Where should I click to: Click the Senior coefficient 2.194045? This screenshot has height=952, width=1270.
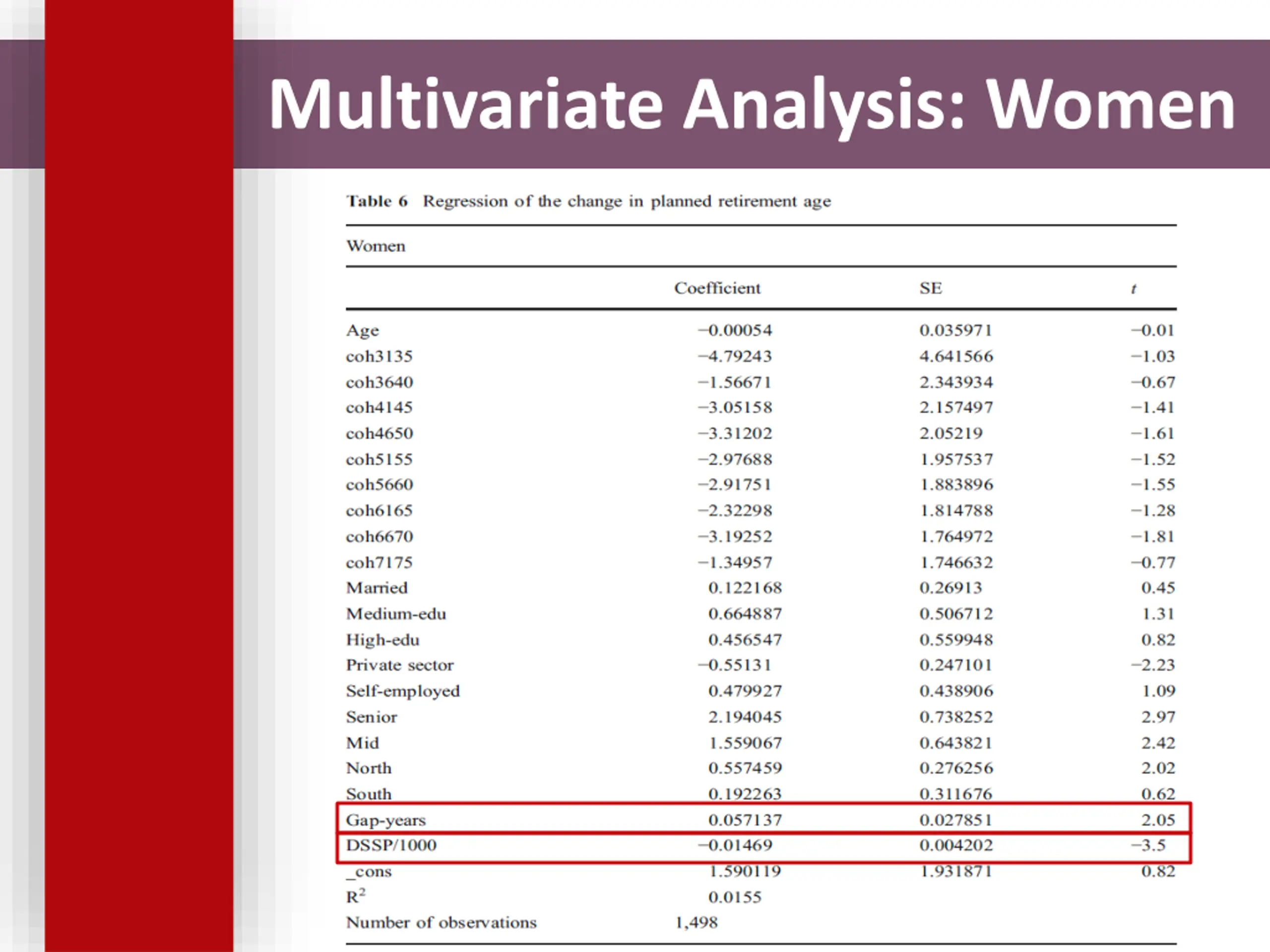coord(745,716)
